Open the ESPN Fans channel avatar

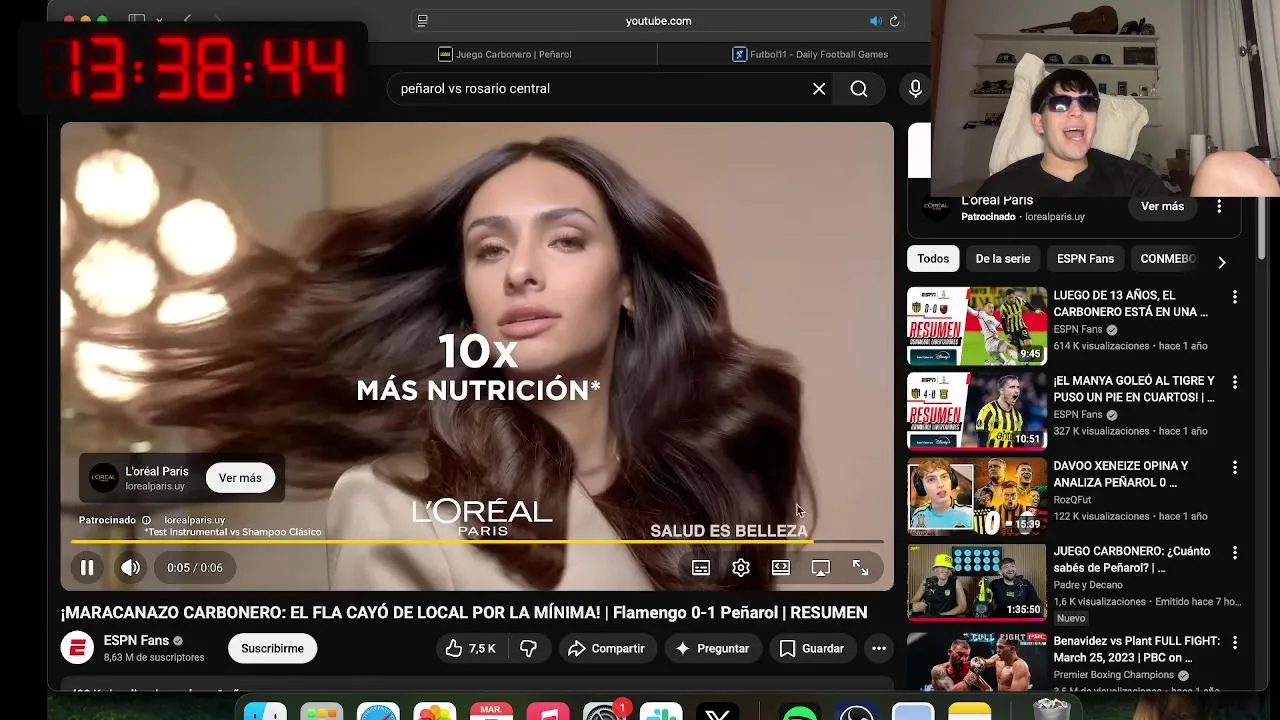coord(77,648)
